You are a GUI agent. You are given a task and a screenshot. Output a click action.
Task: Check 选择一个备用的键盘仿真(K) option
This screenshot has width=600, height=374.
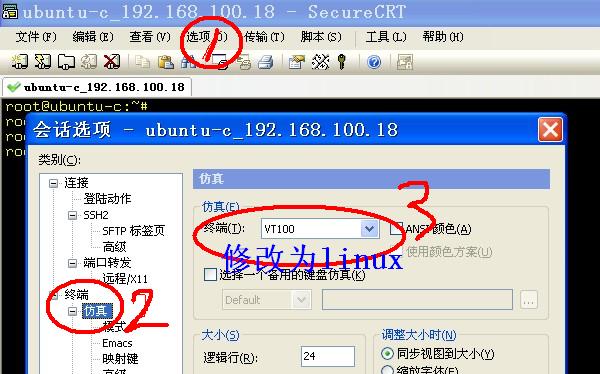[x=210, y=274]
